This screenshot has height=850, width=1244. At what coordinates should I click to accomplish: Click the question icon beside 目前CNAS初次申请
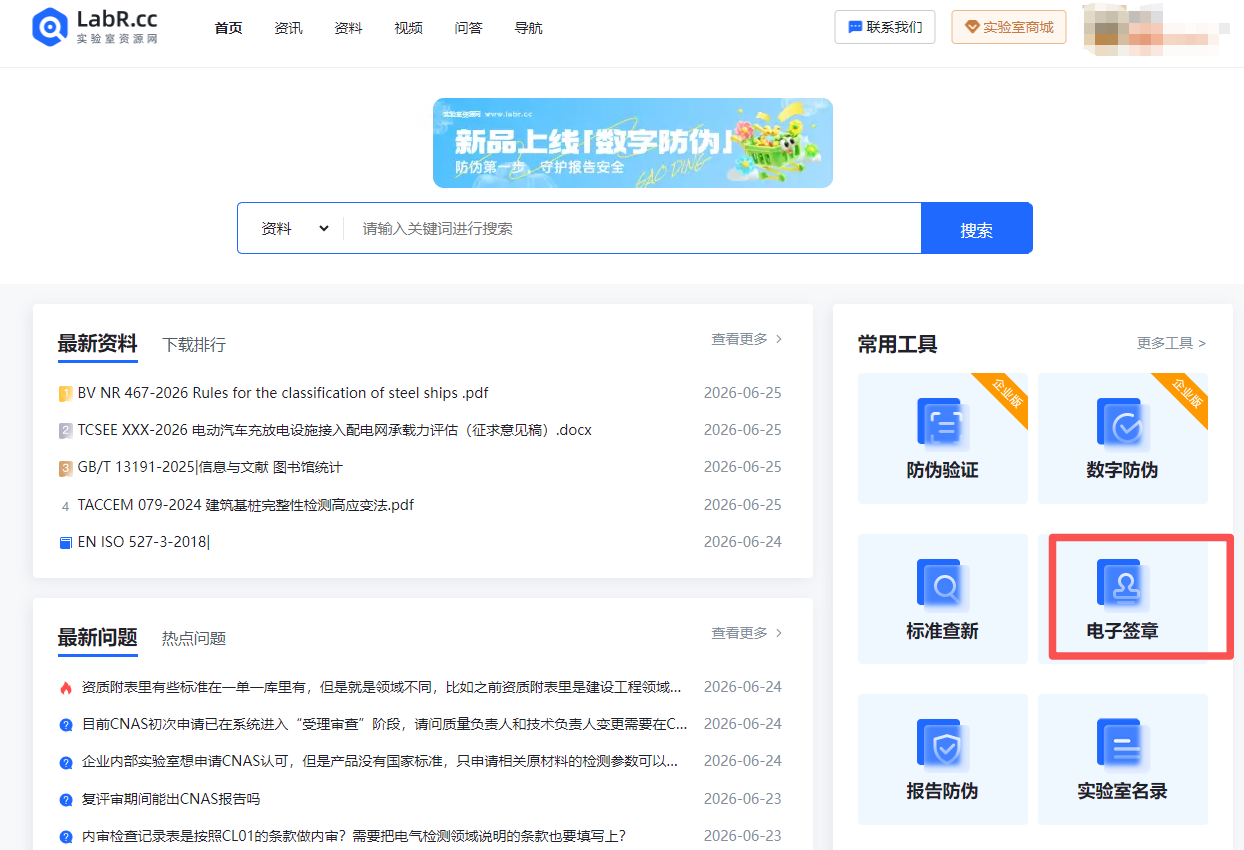pyautogui.click(x=66, y=725)
